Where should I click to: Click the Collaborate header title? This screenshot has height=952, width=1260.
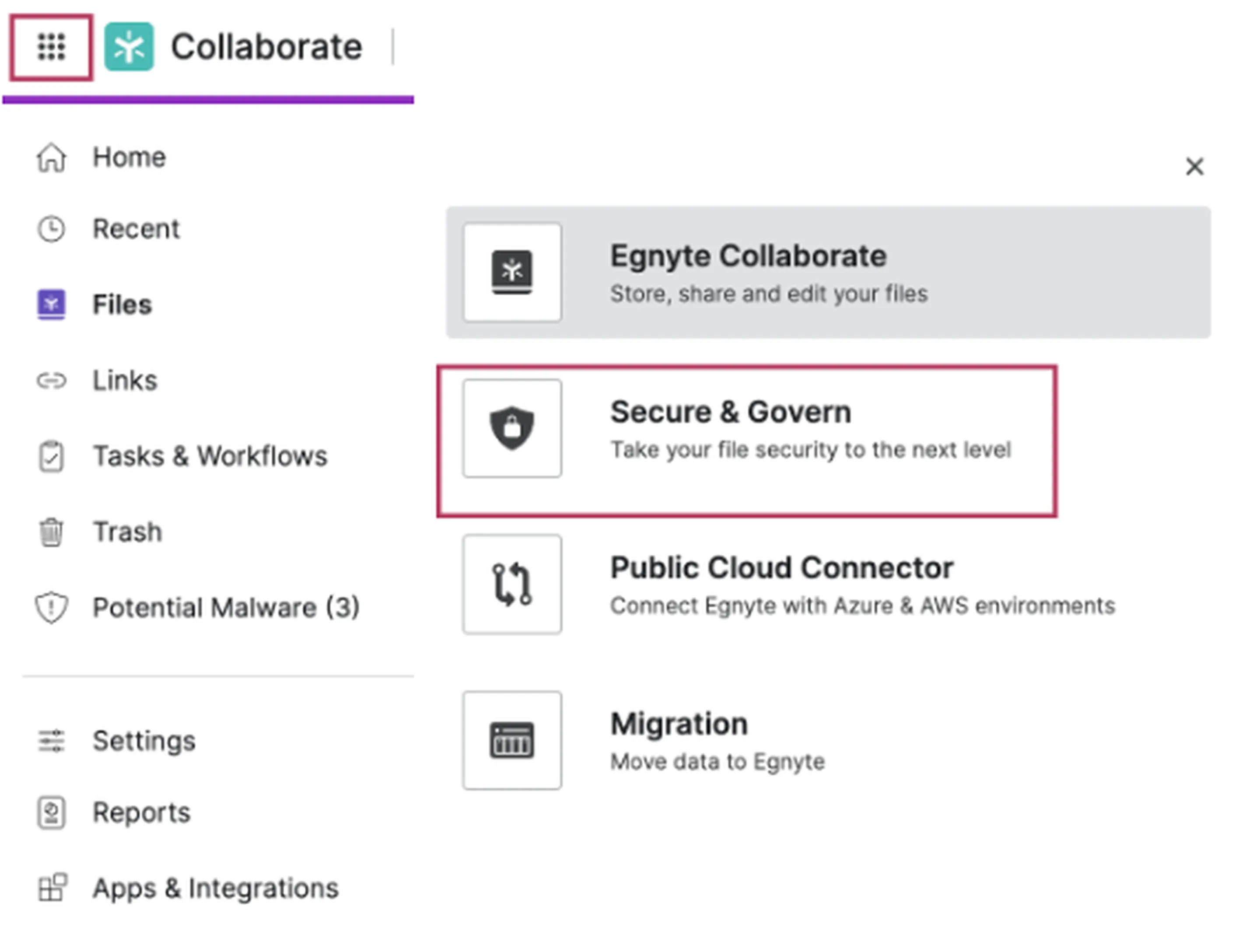(266, 47)
